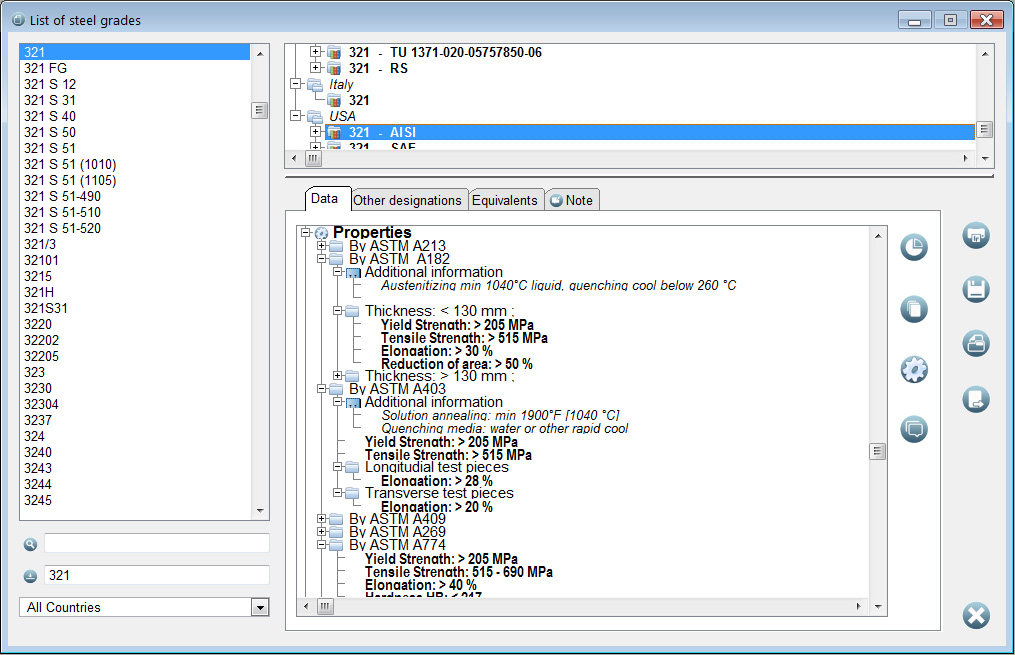Image resolution: width=1015 pixels, height=655 pixels.
Task: Select the 321 - AISI standard row
Action: pyautogui.click(x=651, y=132)
